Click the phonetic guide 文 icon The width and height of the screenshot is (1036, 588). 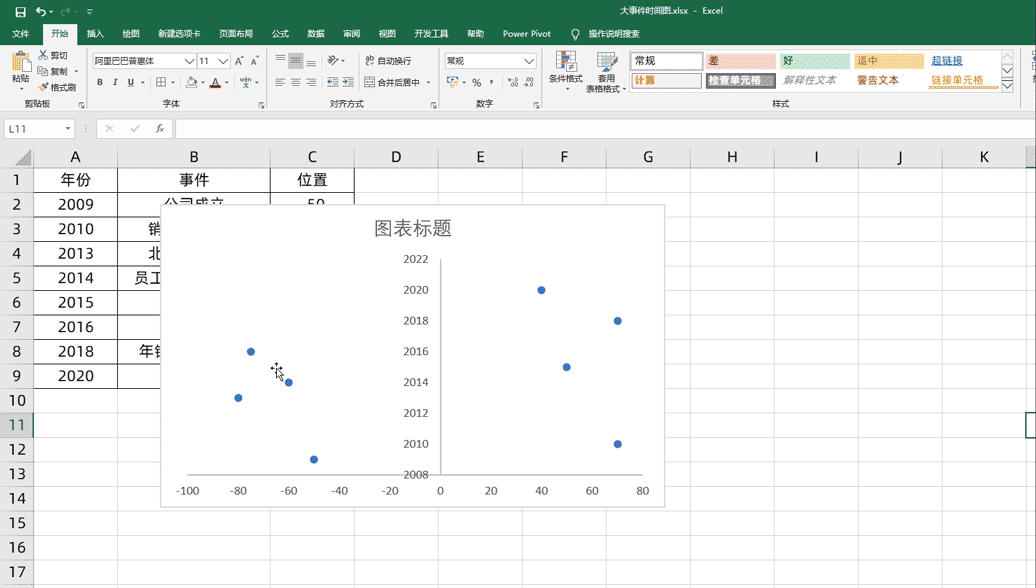245,82
